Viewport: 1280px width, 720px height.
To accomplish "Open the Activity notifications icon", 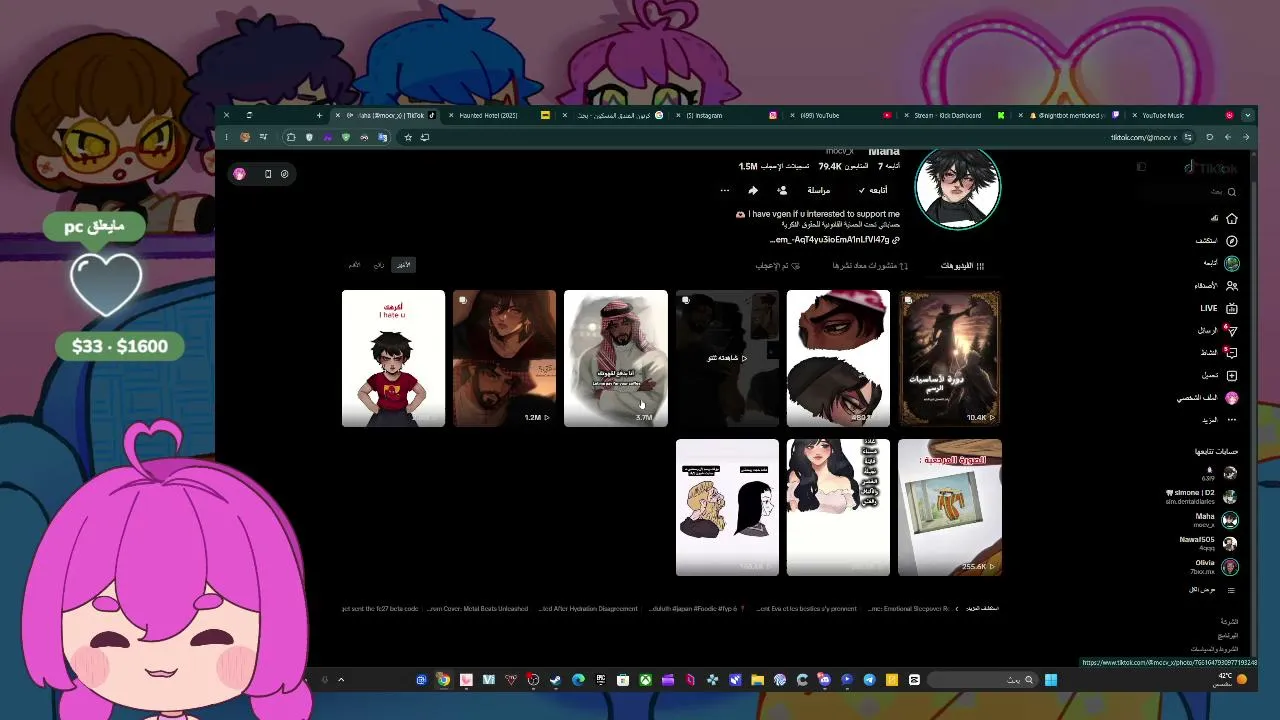I will pos(1231,353).
